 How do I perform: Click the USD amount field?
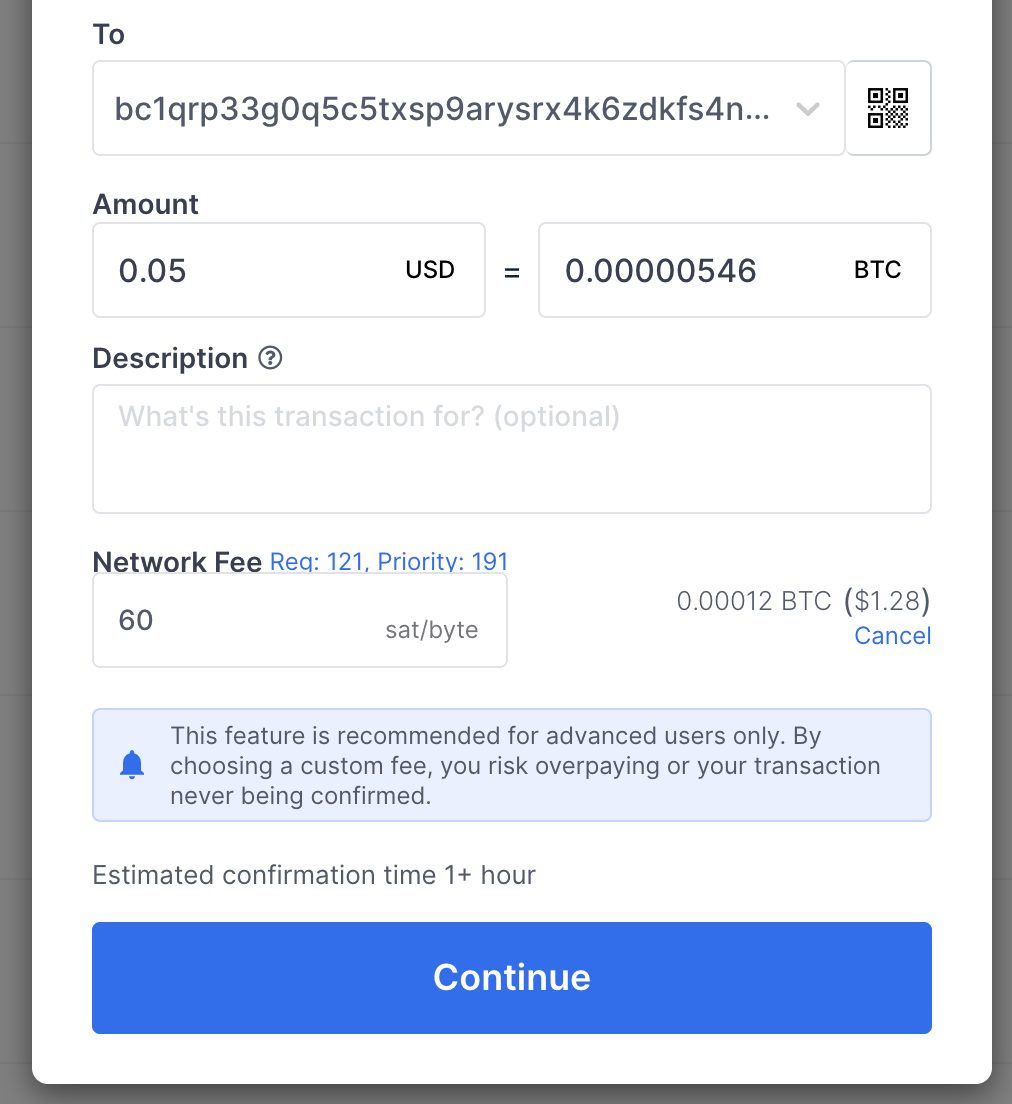click(289, 270)
